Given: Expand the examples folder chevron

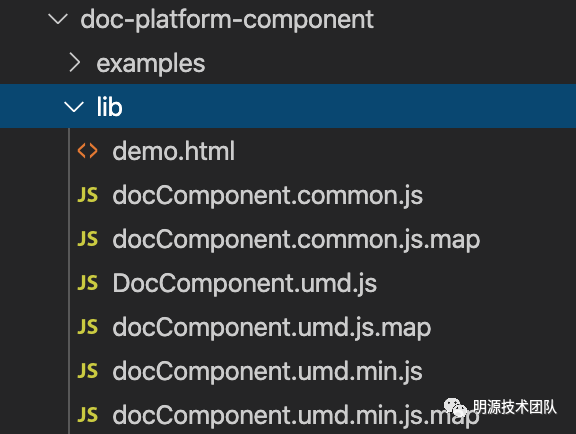Looking at the screenshot, I should [x=75, y=63].
